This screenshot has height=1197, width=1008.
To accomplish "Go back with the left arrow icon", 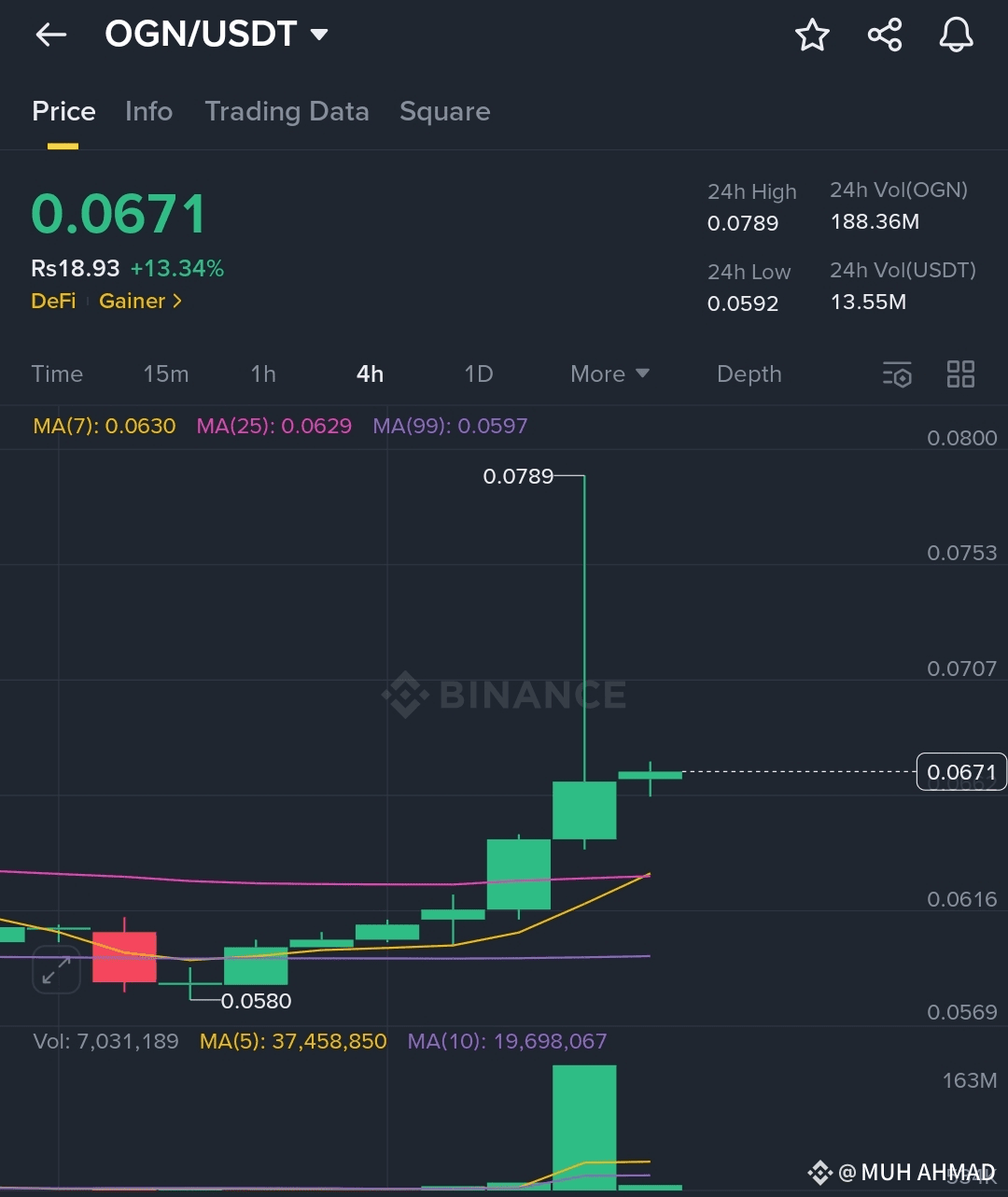I will (x=51, y=35).
